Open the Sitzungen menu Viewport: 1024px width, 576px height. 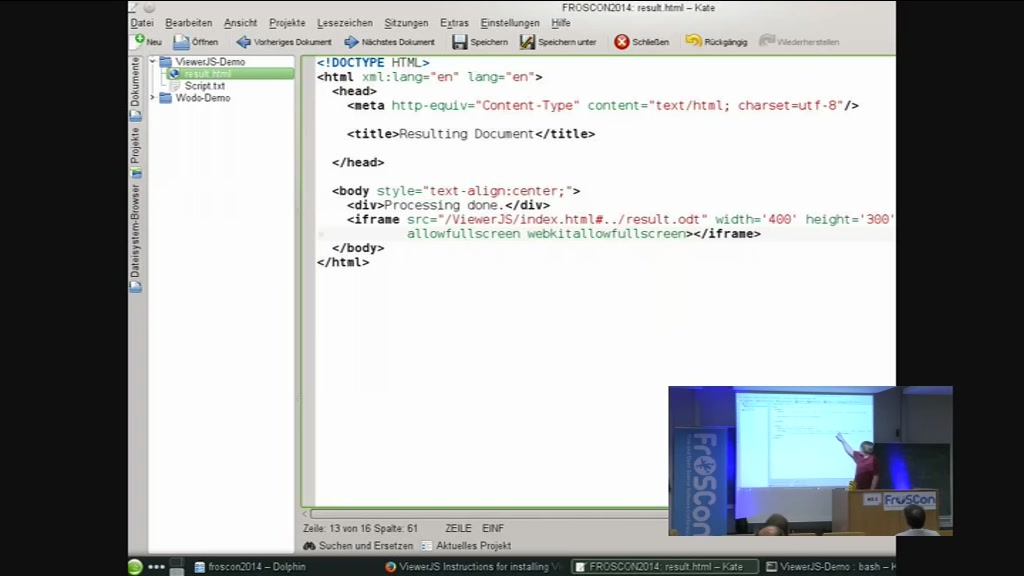[406, 23]
